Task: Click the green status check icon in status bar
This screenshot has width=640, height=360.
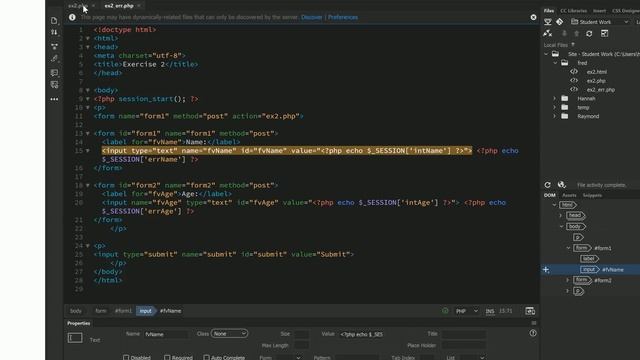Action: [x=445, y=311]
